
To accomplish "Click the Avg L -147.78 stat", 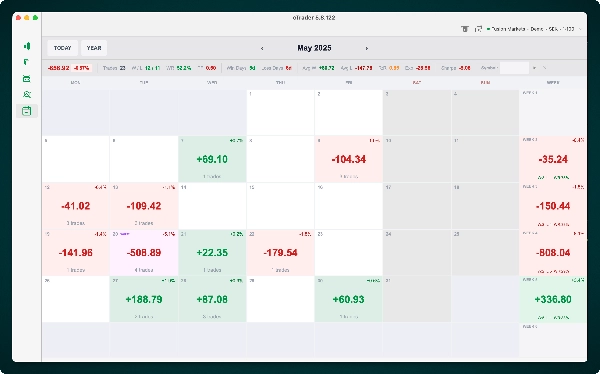I will (356, 68).
